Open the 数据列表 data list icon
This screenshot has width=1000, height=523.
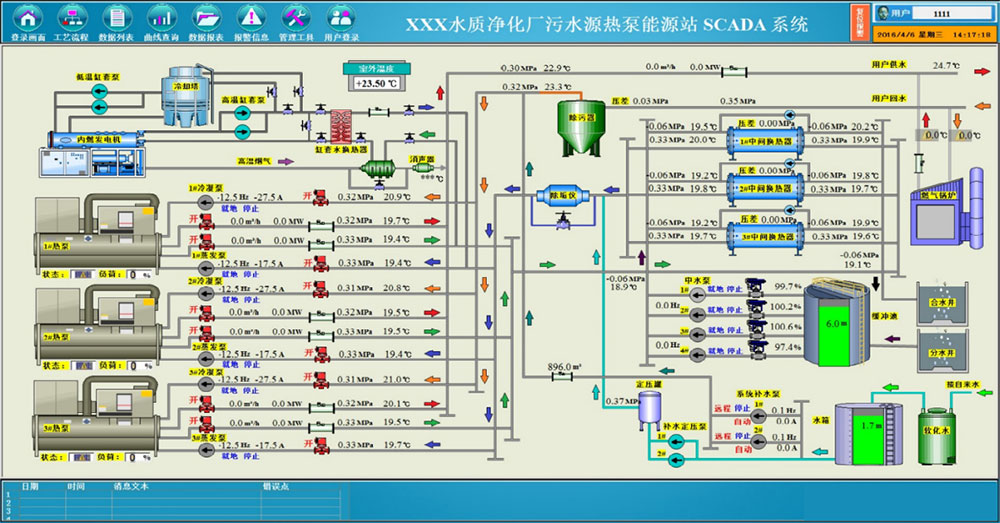[116, 17]
